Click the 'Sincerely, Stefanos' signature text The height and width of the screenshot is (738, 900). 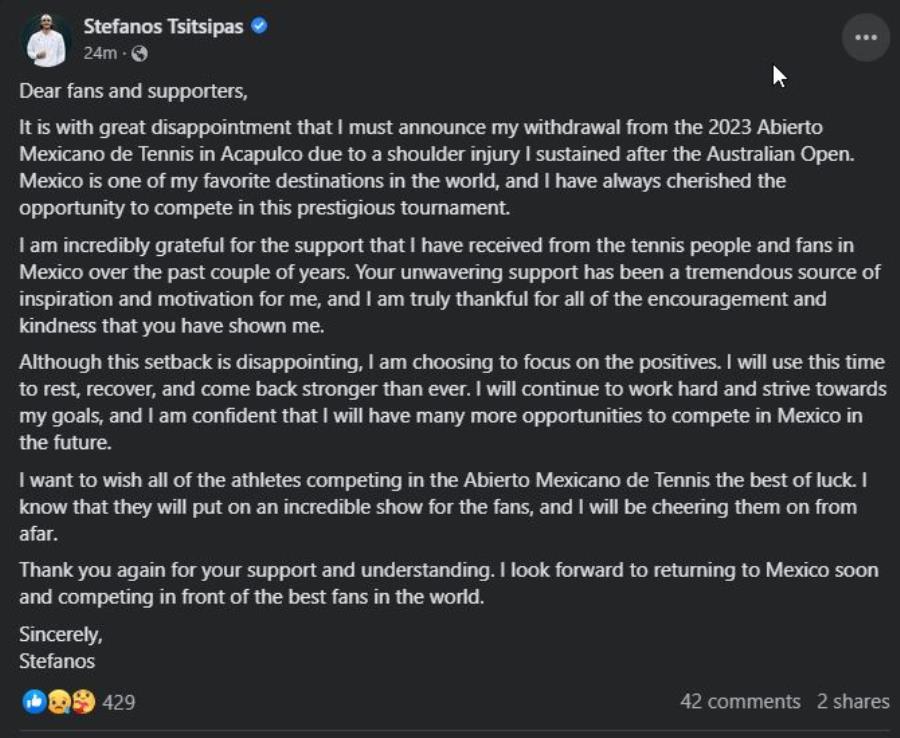61,647
